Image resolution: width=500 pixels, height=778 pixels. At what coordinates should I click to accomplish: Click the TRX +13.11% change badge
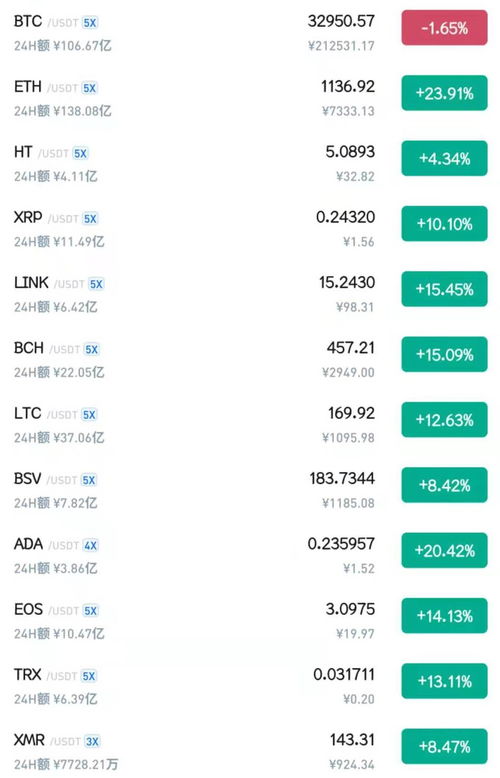pos(444,681)
